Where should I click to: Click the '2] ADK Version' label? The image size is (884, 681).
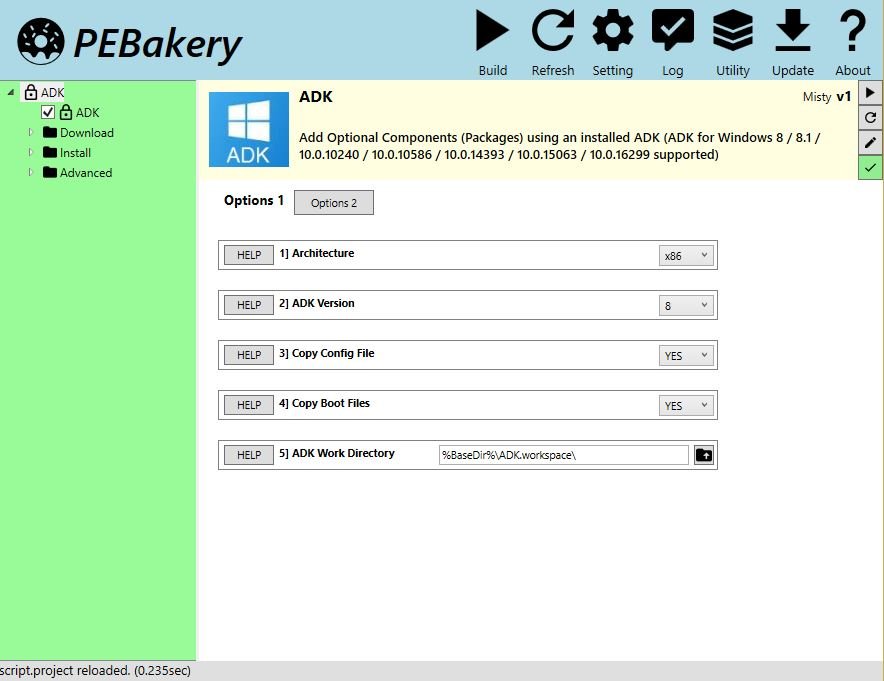click(317, 303)
